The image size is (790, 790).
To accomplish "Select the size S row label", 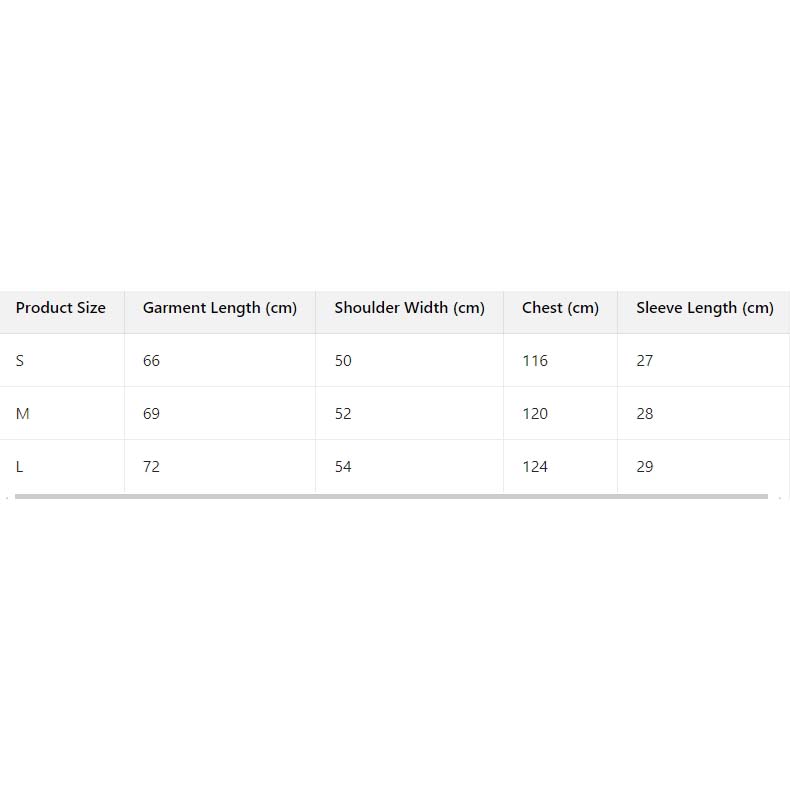I will pos(20,361).
